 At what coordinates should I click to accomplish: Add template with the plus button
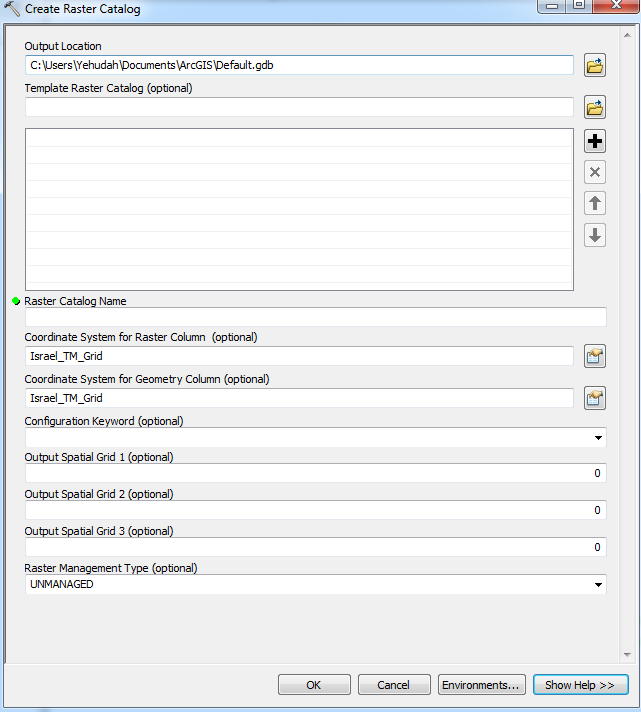(x=595, y=141)
